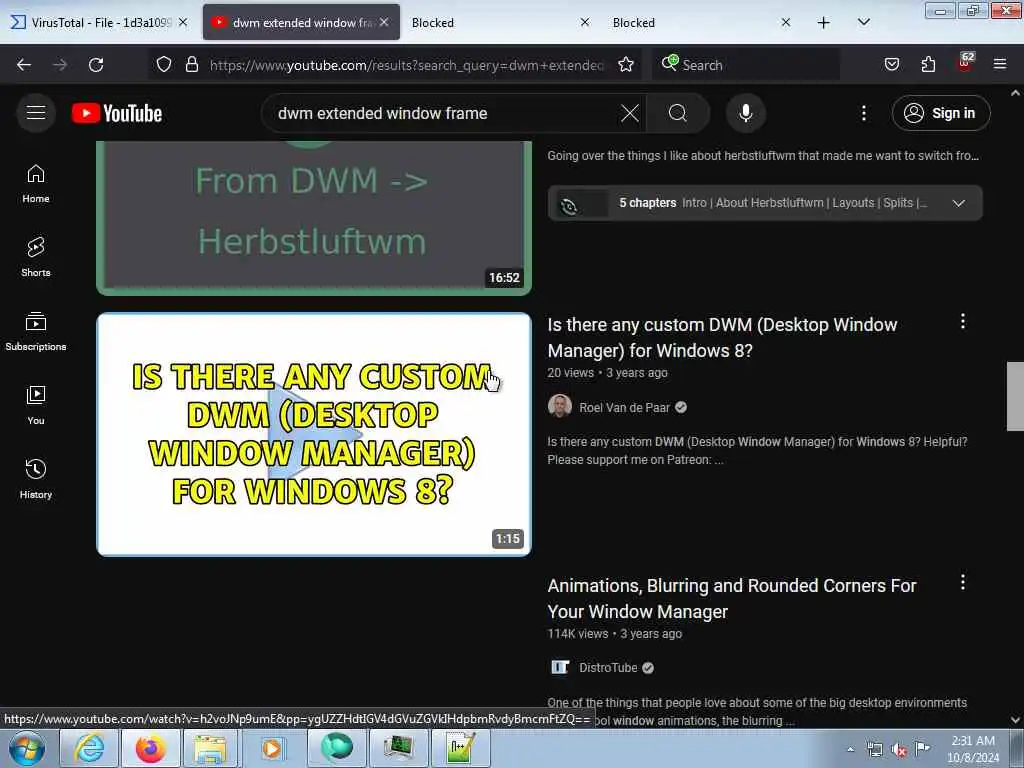Focus the Firefox URL address bar
This screenshot has width=1024, height=768.
[x=406, y=65]
